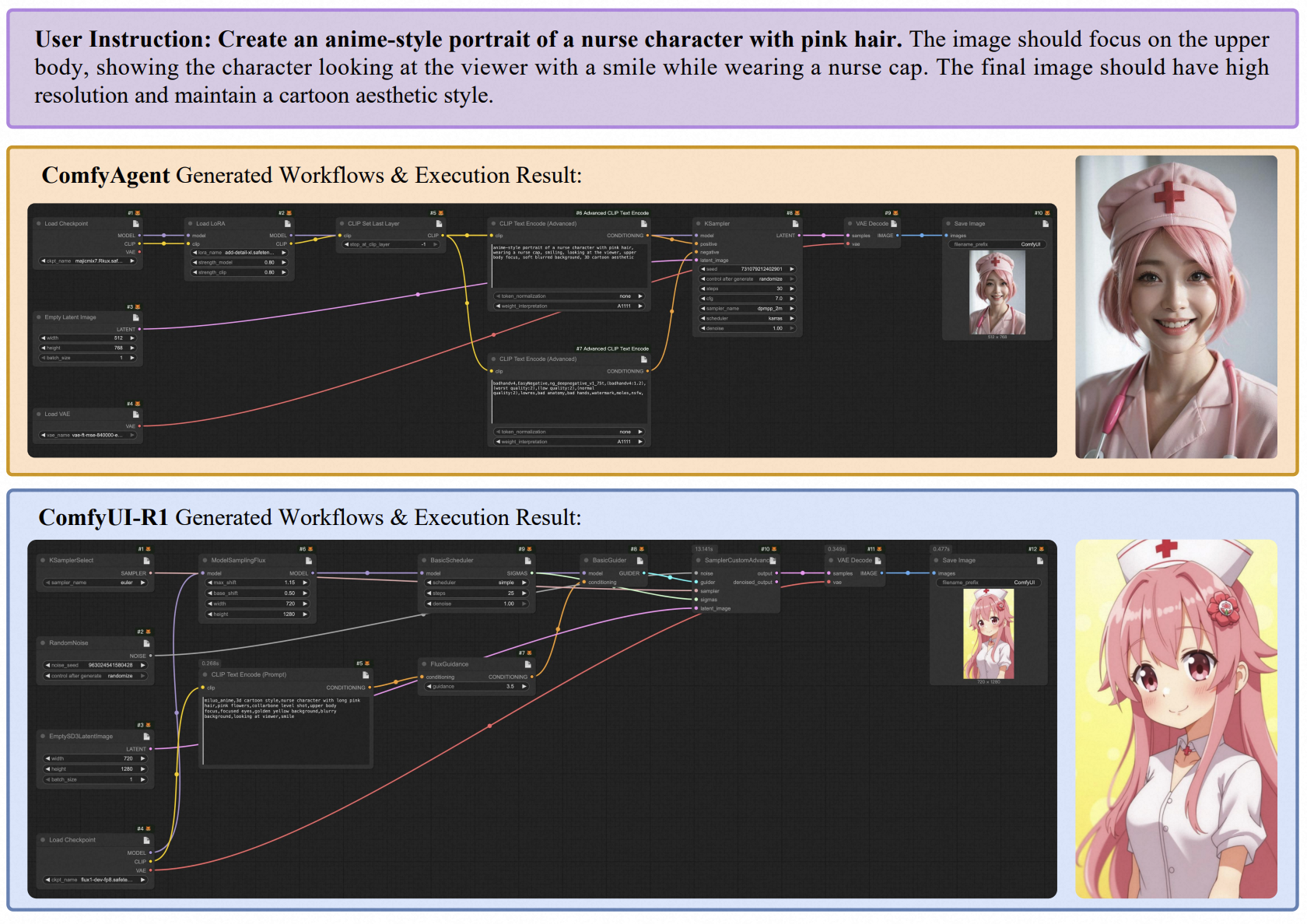Click the '#7 Advanced CLIP Text Encode' badge label

(x=612, y=349)
